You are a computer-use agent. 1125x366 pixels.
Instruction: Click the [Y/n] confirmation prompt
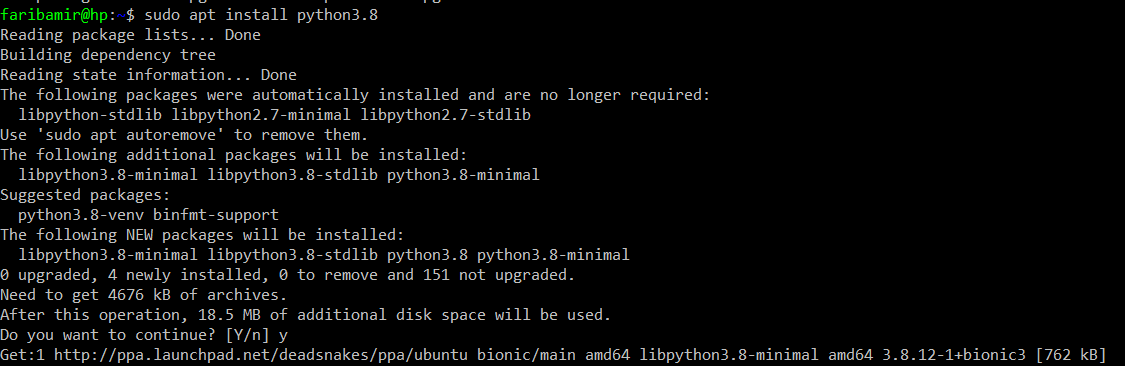click(x=248, y=334)
